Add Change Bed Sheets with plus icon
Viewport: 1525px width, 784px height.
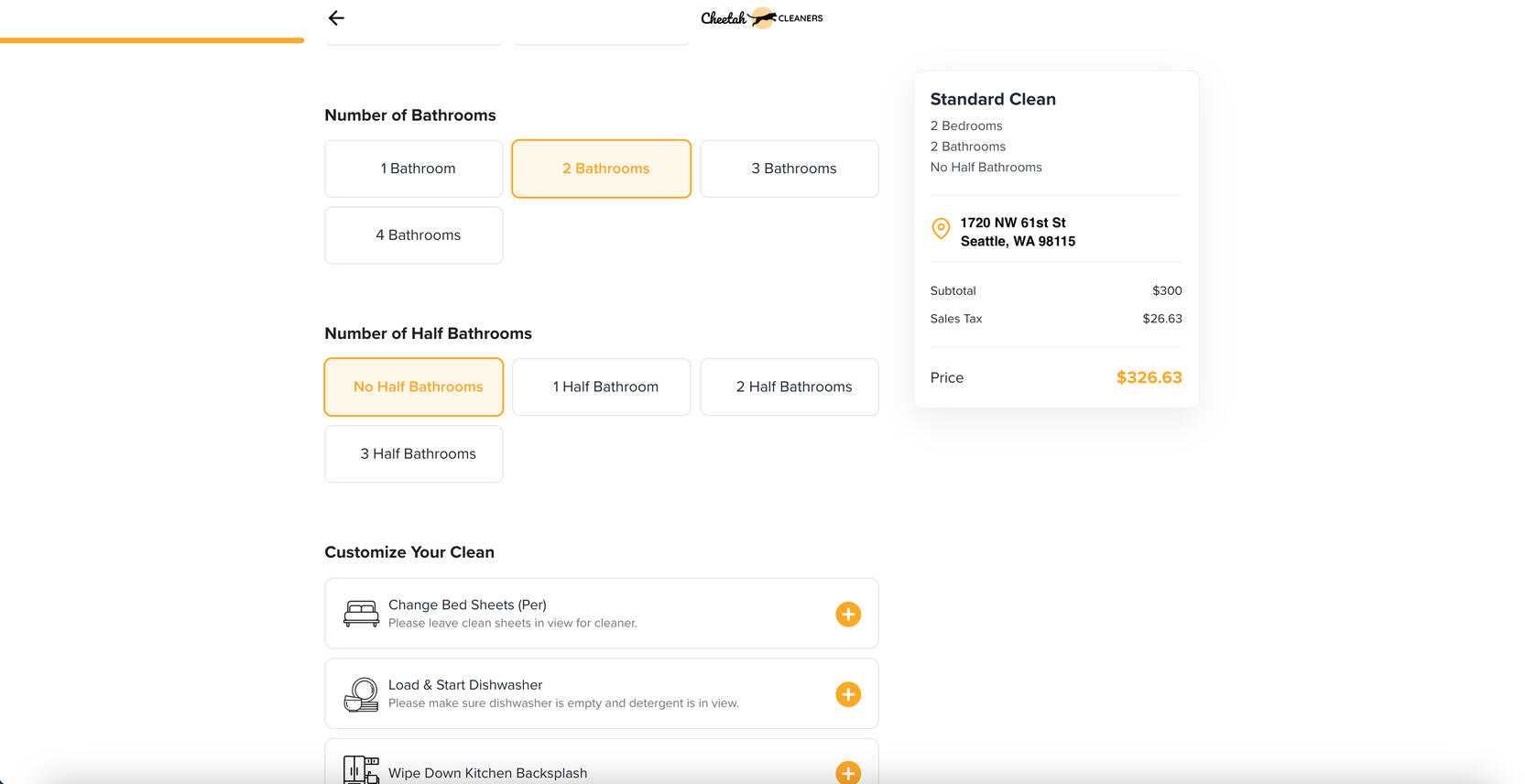pos(848,615)
